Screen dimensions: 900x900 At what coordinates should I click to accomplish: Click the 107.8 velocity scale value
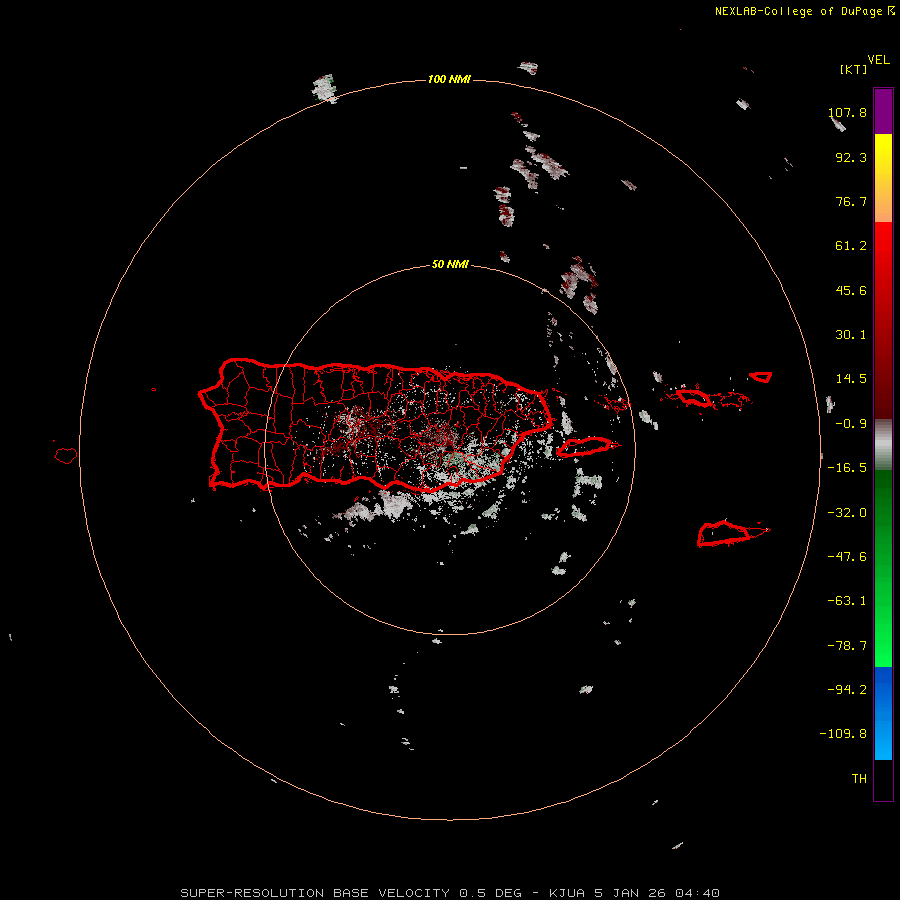click(x=847, y=113)
